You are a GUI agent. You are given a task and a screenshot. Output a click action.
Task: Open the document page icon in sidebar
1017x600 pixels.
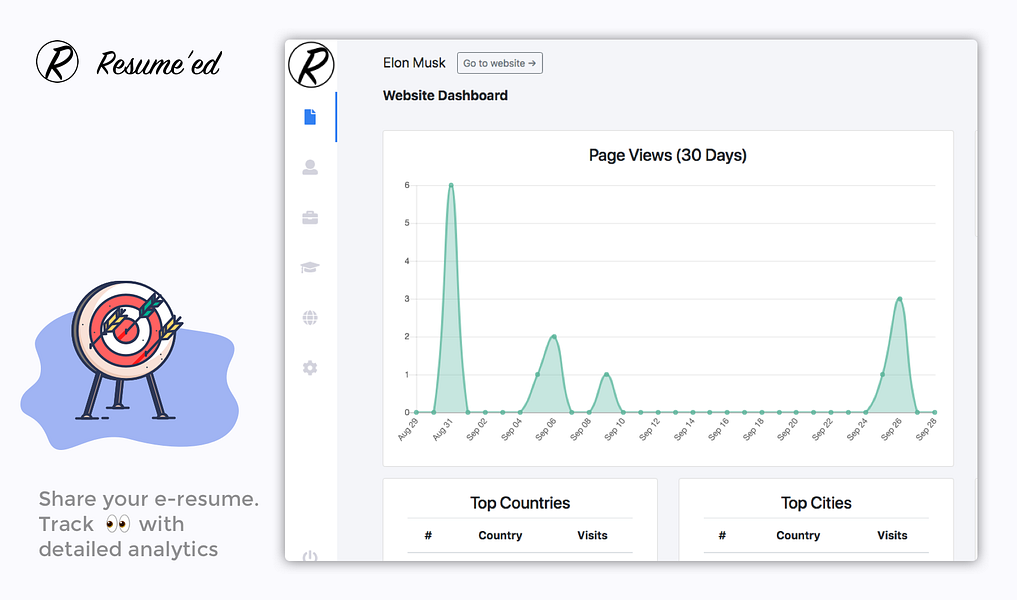[x=310, y=117]
